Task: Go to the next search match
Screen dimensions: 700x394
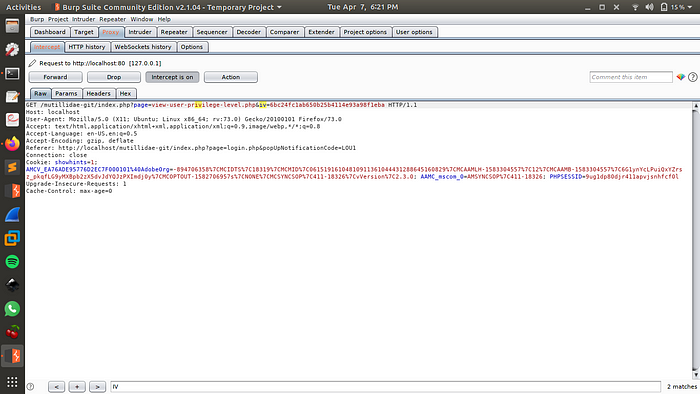Action: (x=97, y=387)
